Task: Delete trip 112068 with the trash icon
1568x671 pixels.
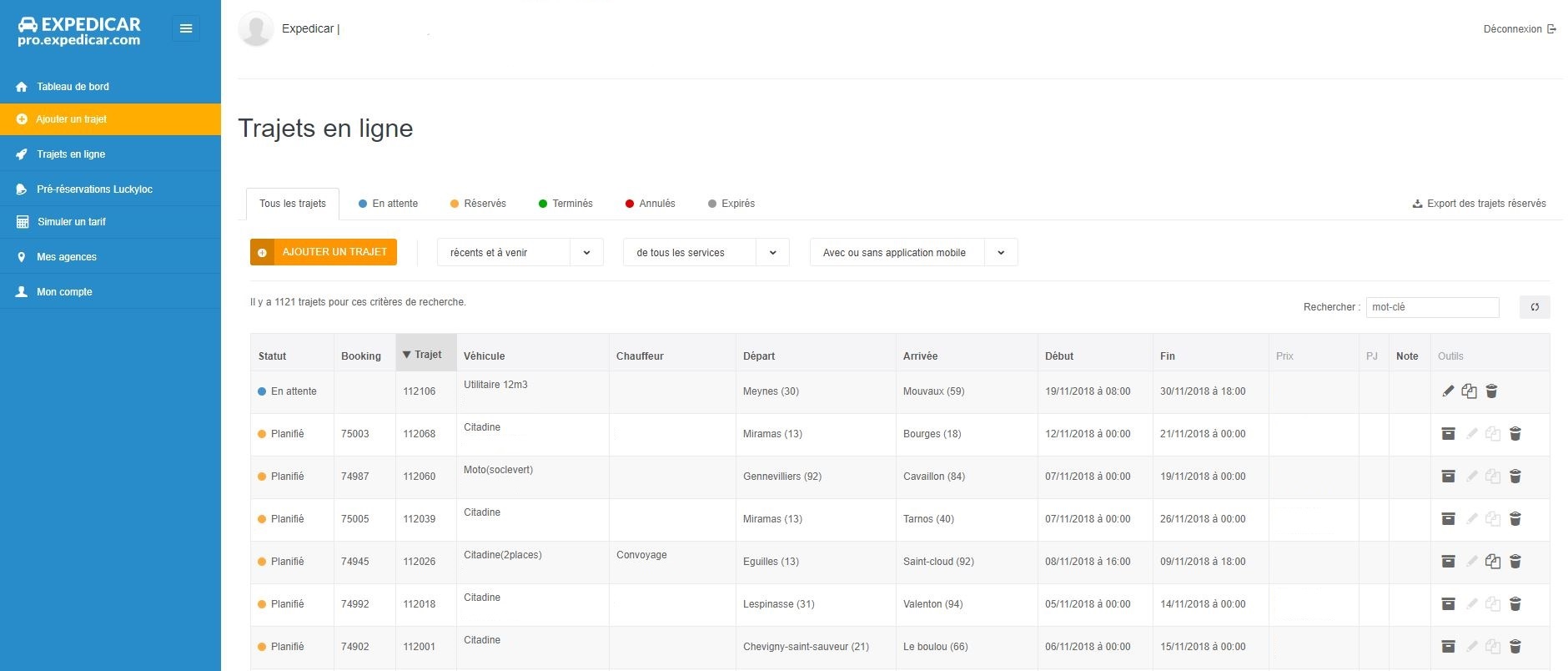Action: (x=1515, y=434)
